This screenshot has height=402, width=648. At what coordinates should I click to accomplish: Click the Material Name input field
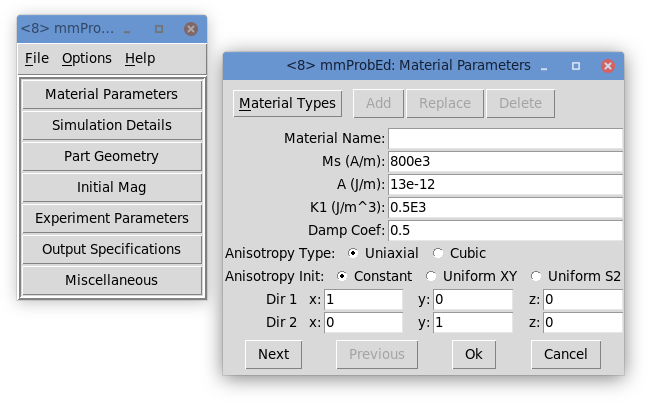tap(505, 138)
